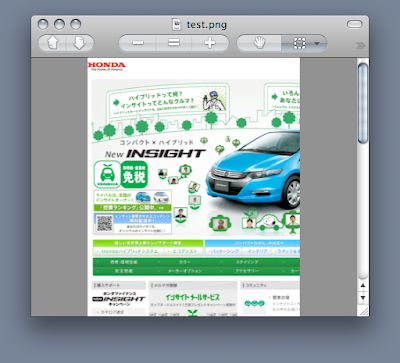The width and height of the screenshot is (400, 363).
Task: Click the window resize grip corner
Action: click(363, 311)
